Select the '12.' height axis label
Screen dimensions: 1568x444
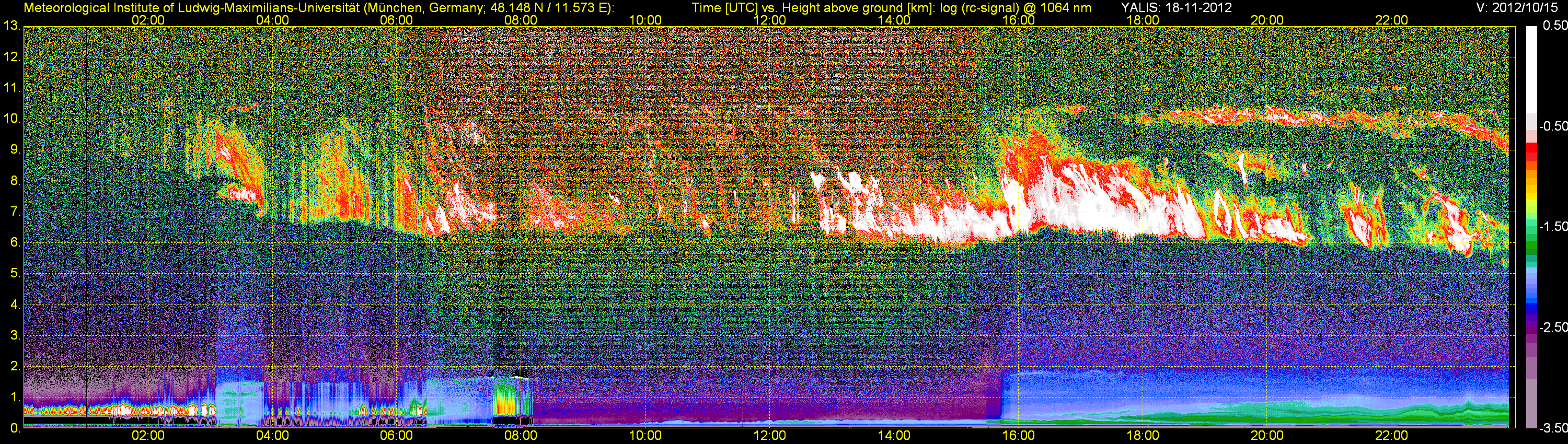point(11,56)
